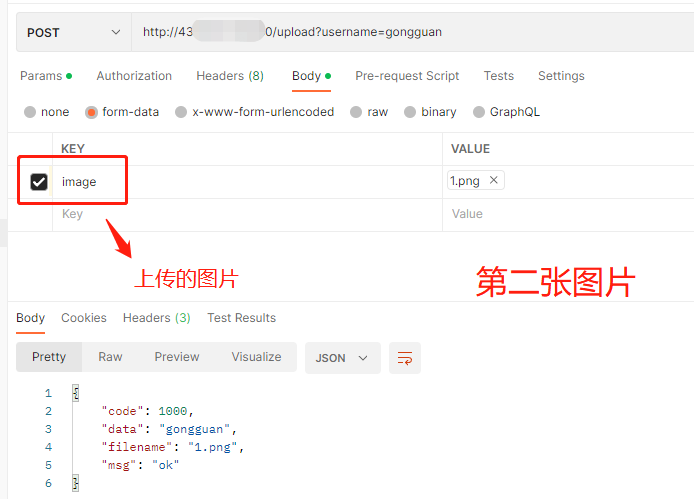
Task: Switch response view to Preview
Action: click(176, 357)
